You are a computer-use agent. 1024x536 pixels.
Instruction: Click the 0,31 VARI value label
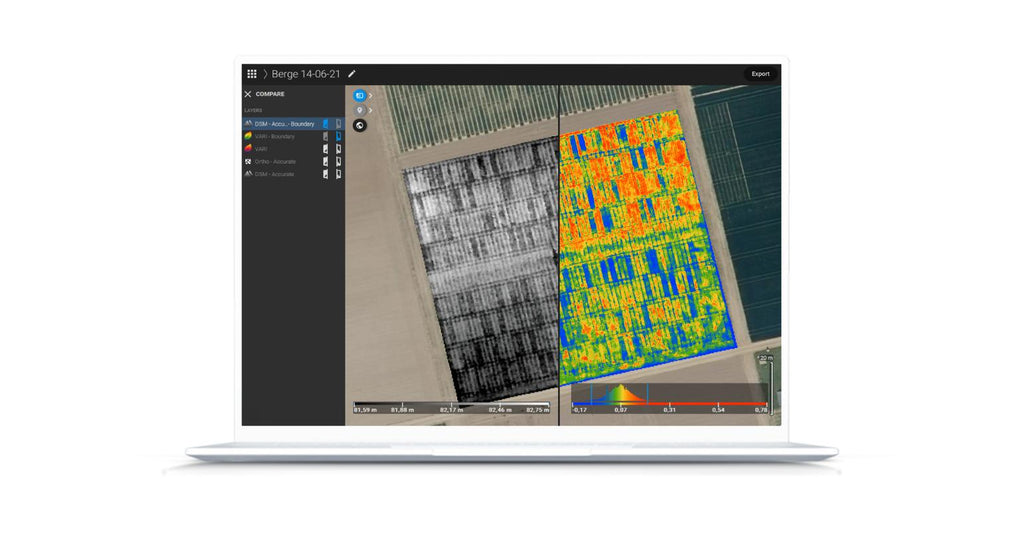669,410
